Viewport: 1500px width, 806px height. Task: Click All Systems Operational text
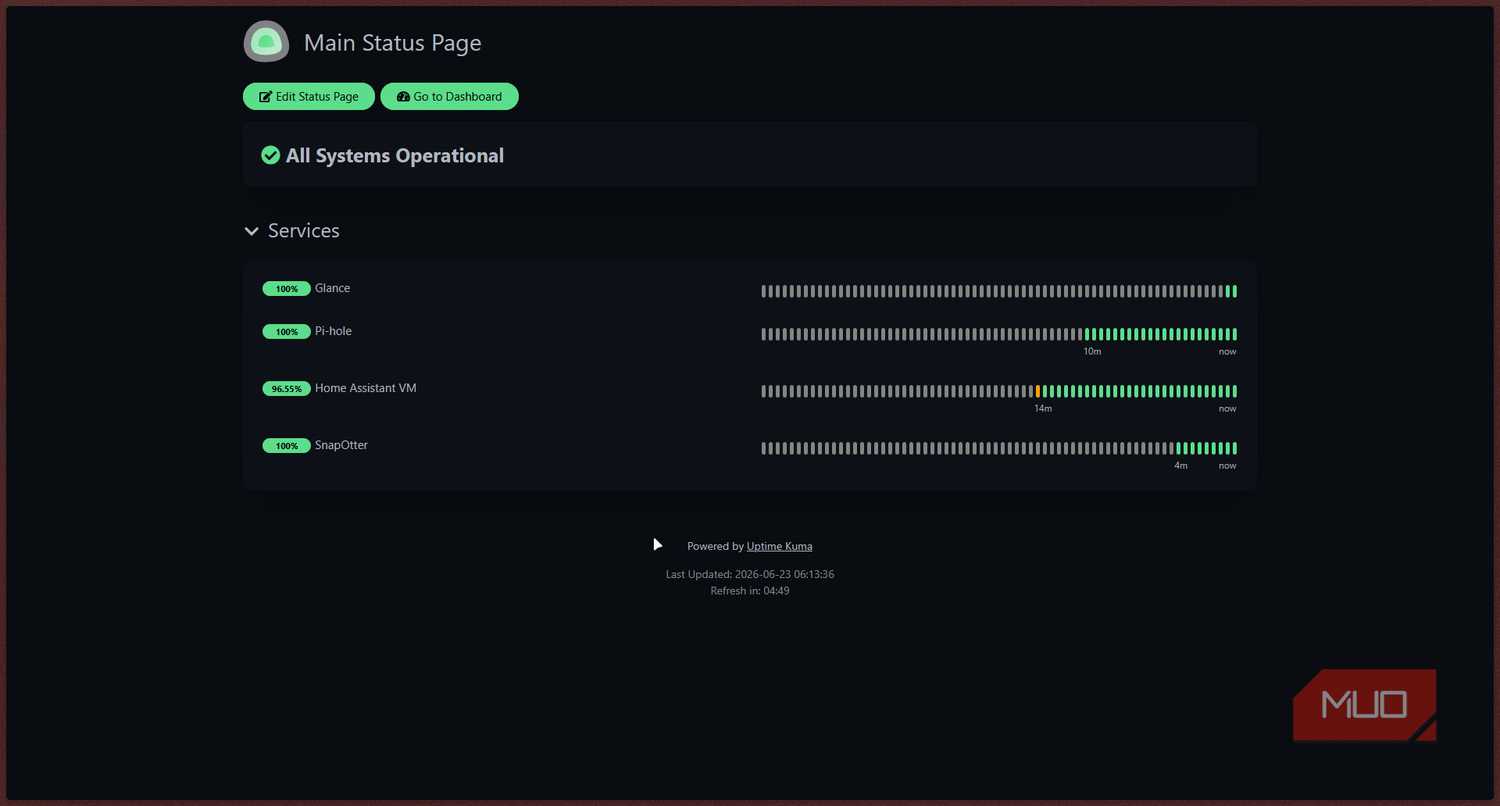395,156
